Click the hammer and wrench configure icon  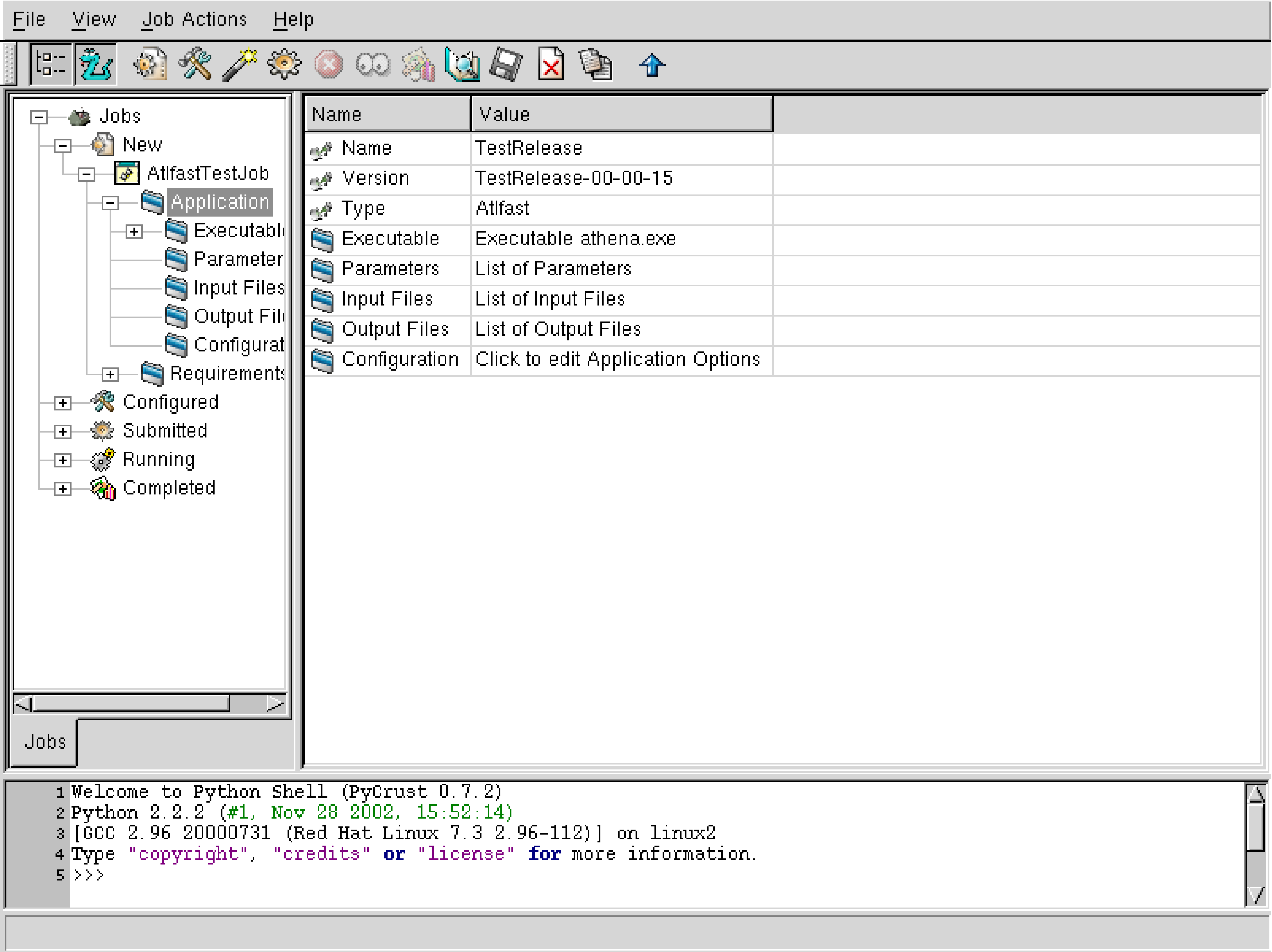coord(195,64)
